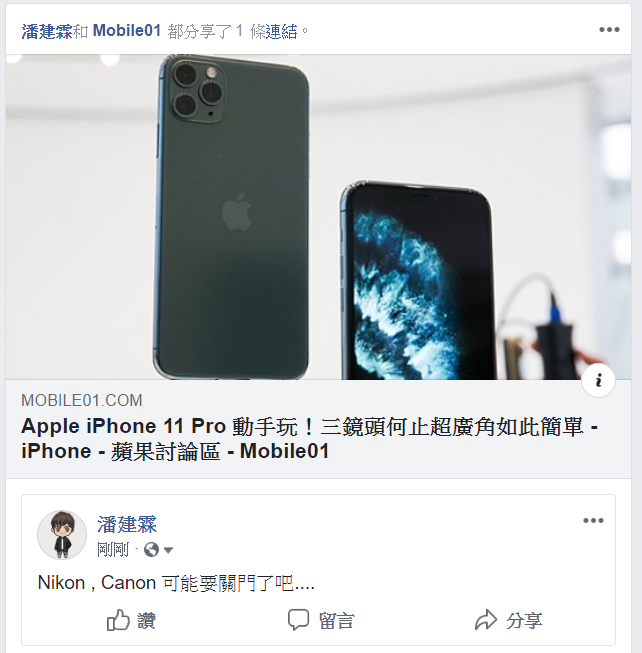Open the iPhone 11 Pro preview image
This screenshot has width=642, height=653.
[319, 217]
